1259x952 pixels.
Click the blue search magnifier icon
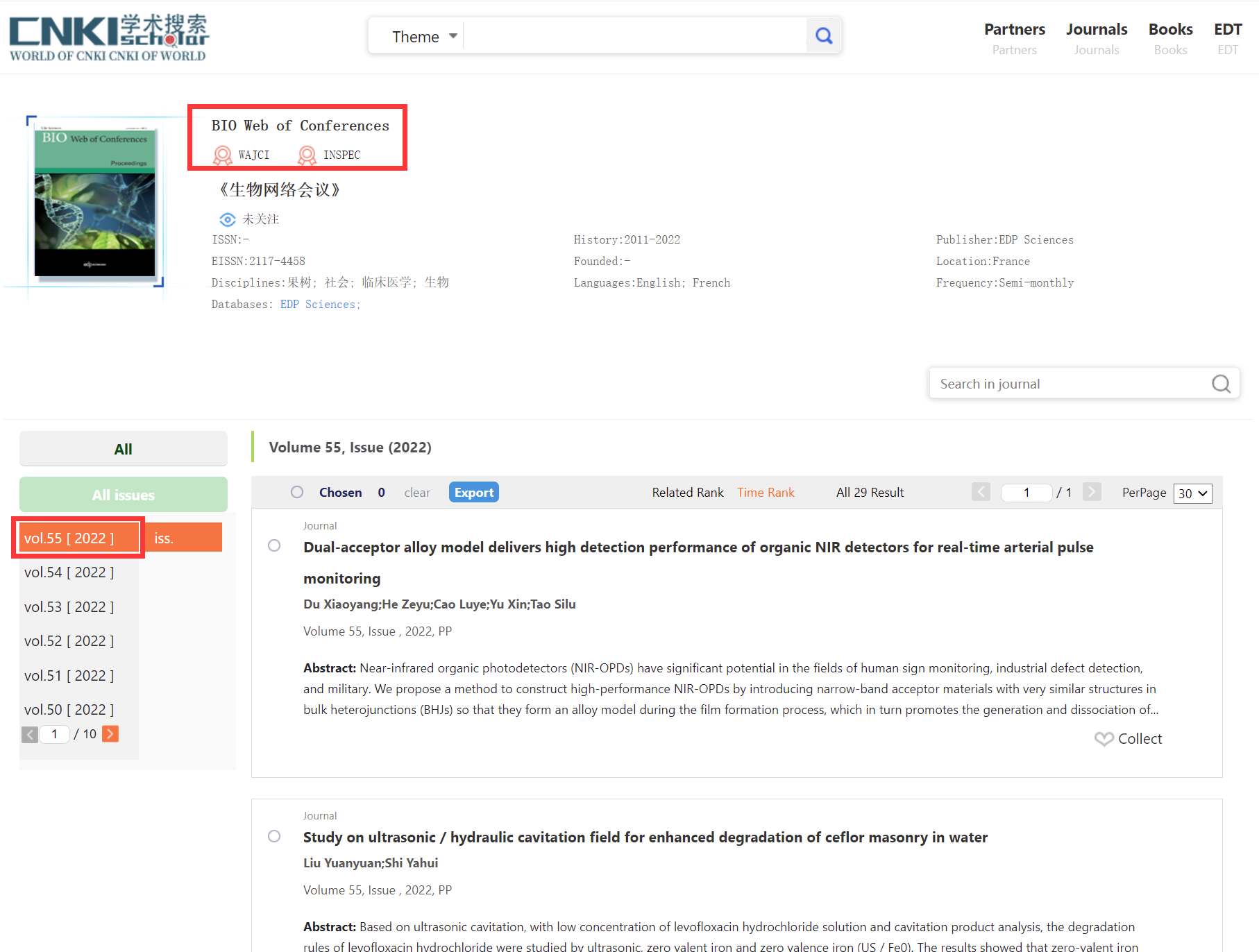824,35
